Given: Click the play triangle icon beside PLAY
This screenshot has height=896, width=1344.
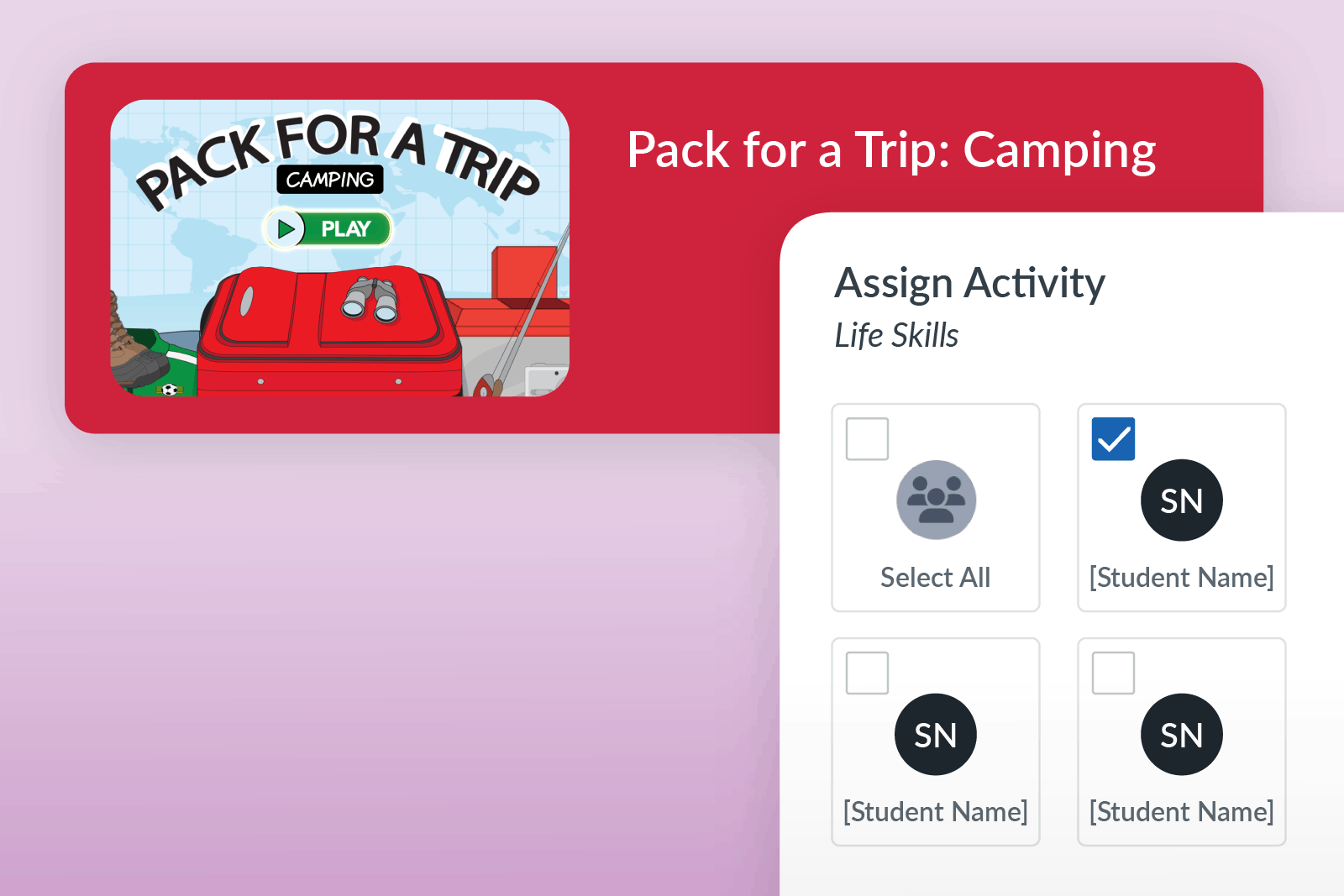Looking at the screenshot, I should (286, 228).
